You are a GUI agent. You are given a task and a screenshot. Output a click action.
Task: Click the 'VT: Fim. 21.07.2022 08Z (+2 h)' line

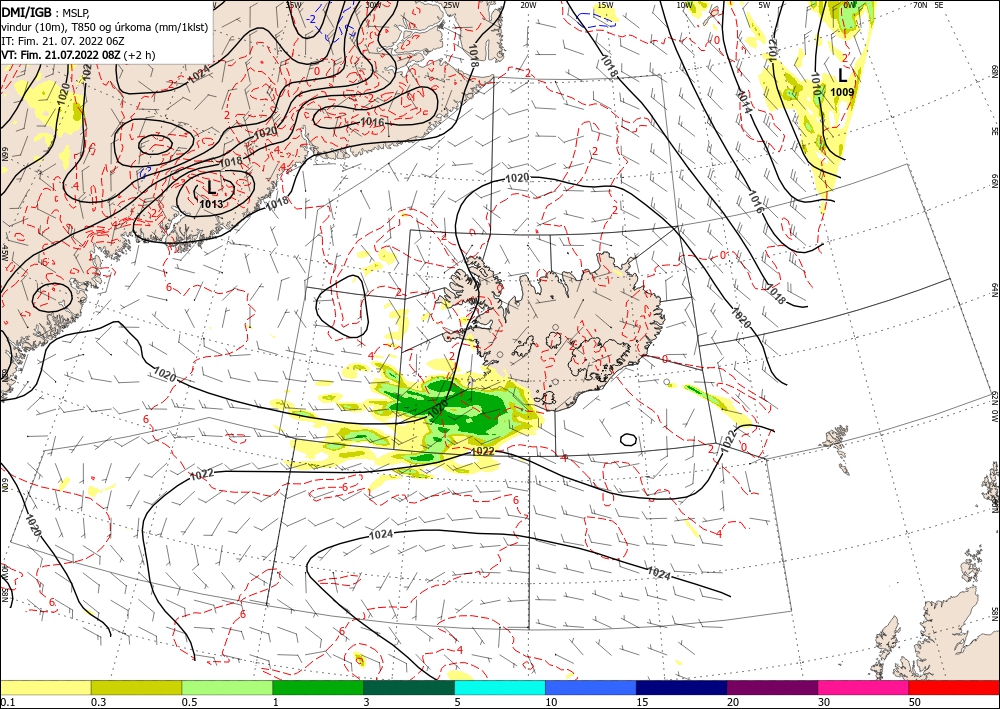click(78, 55)
